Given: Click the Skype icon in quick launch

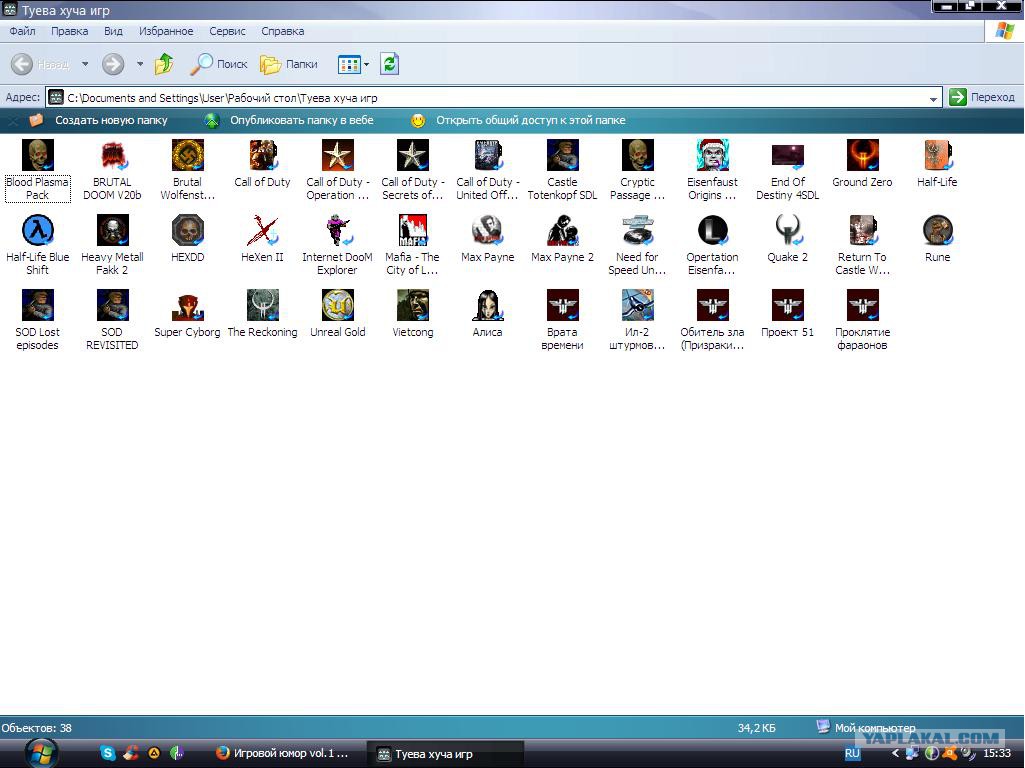Looking at the screenshot, I should [108, 753].
